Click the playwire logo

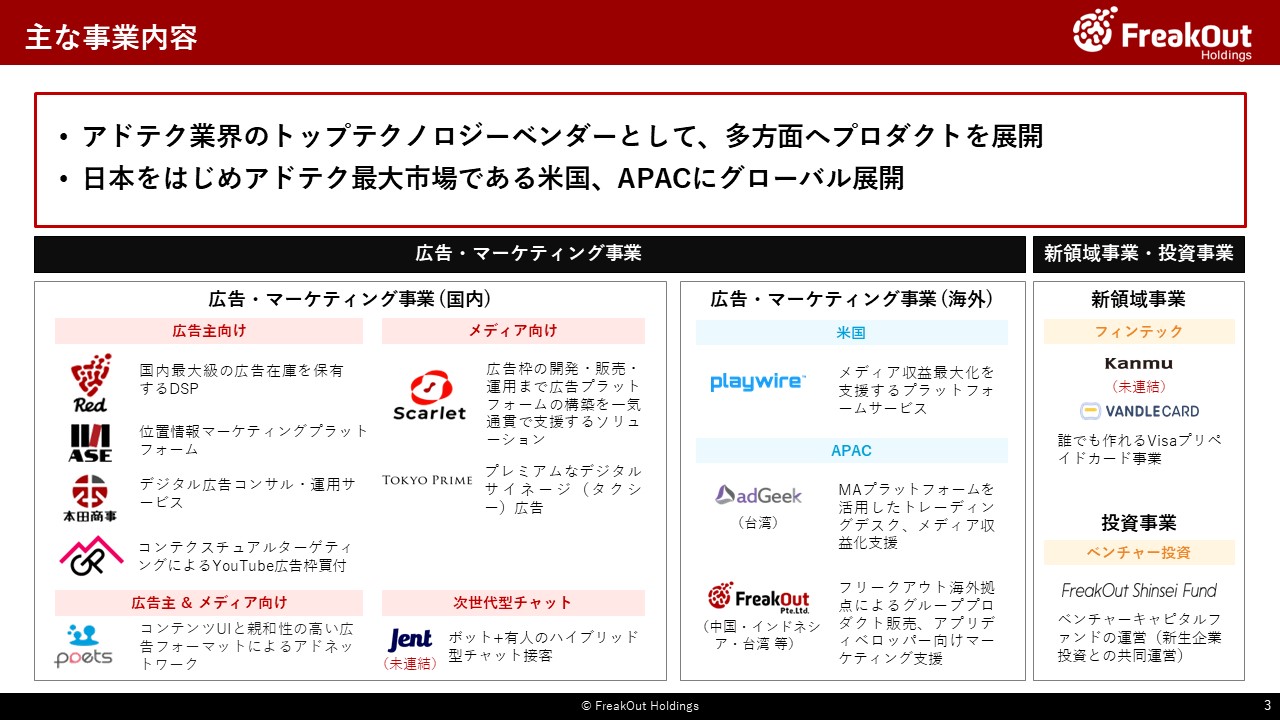(x=757, y=382)
